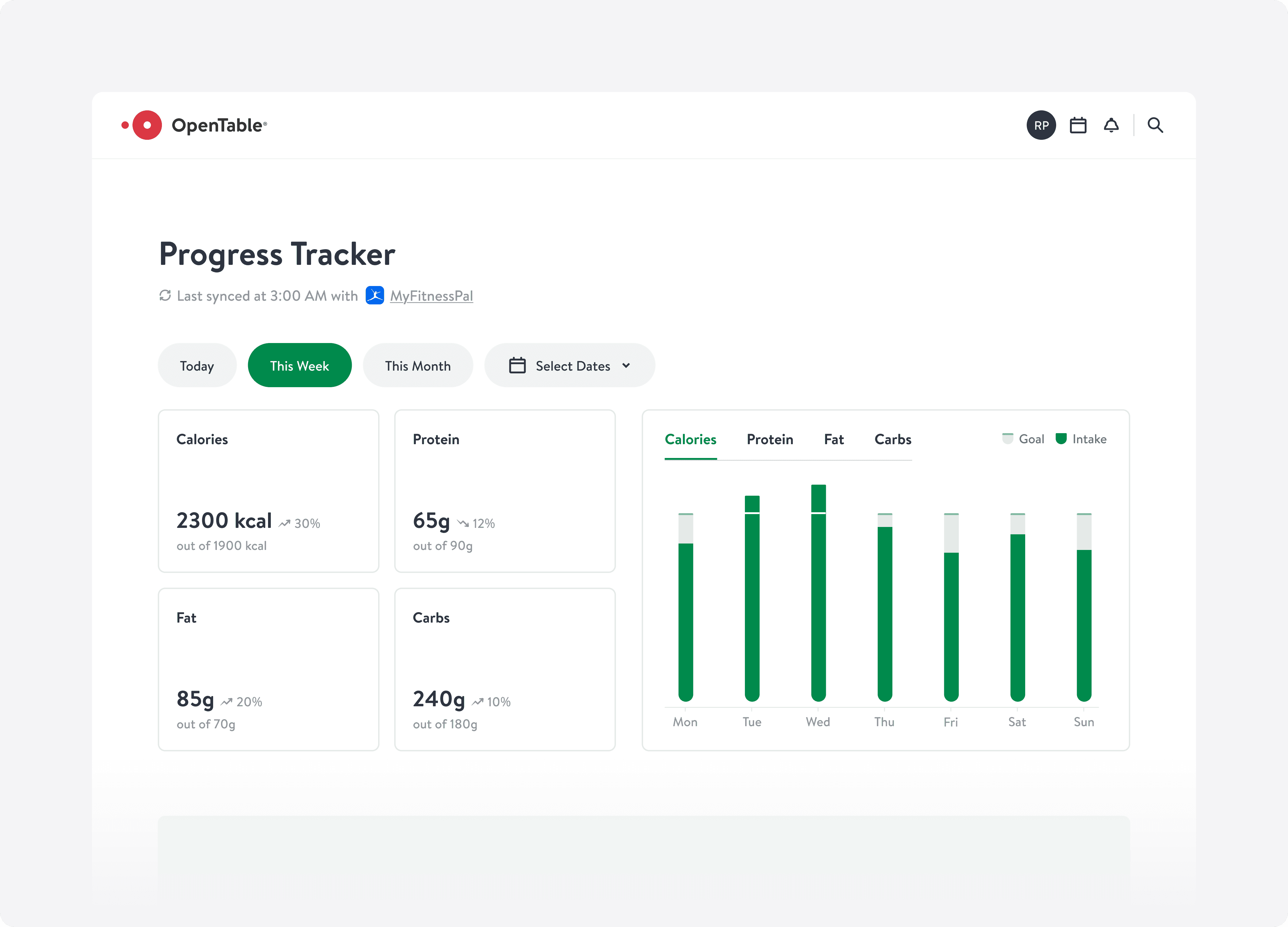Open notifications bell icon

(x=1111, y=125)
